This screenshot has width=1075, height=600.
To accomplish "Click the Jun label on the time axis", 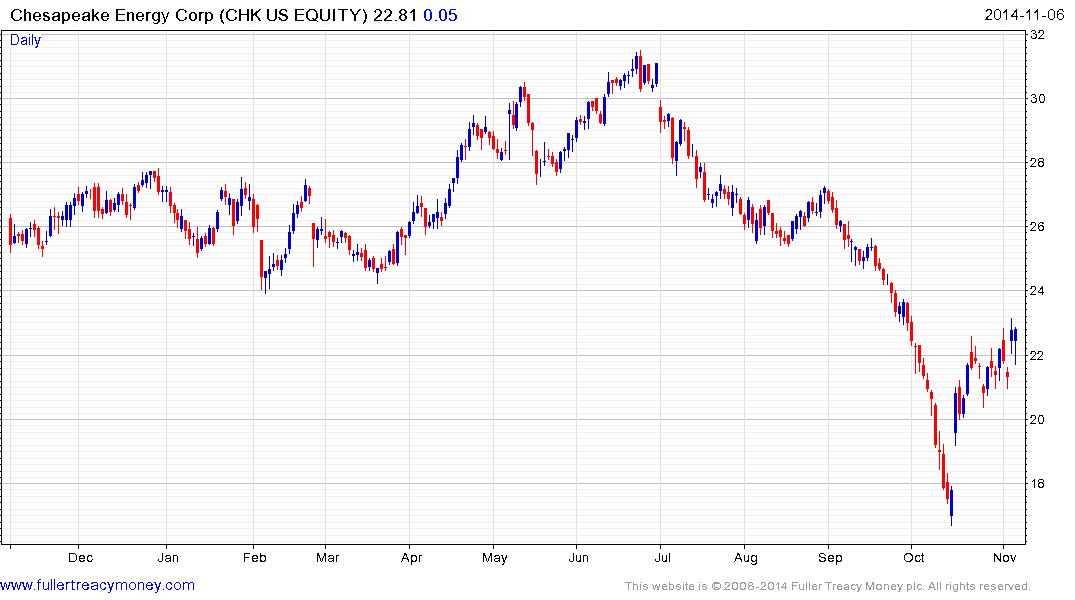I will point(579,557).
